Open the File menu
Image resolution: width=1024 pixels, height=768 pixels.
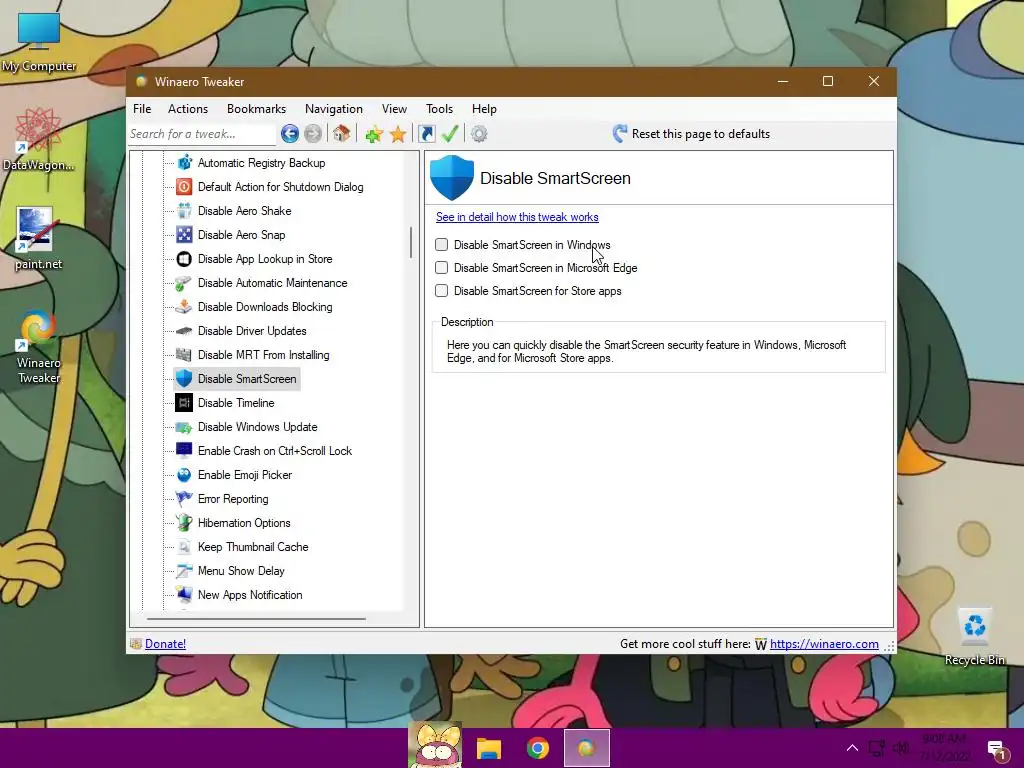[x=142, y=109]
